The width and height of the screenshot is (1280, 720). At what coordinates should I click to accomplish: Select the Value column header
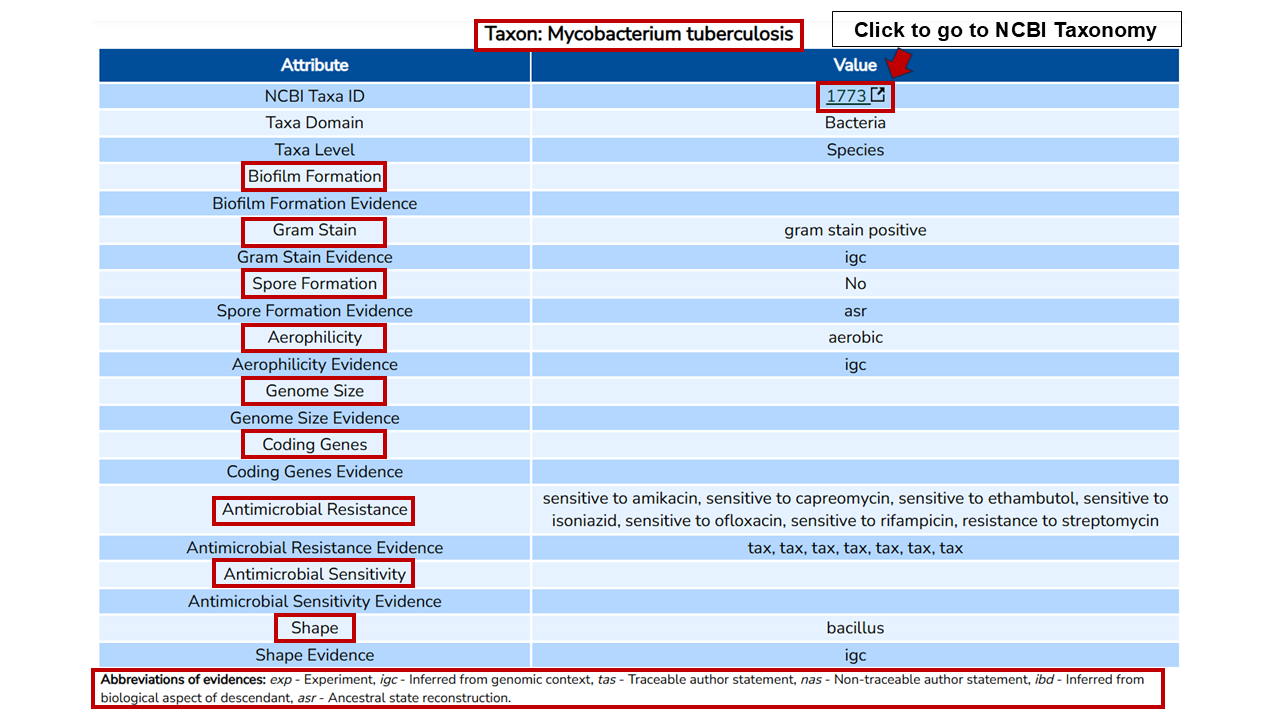(x=855, y=65)
